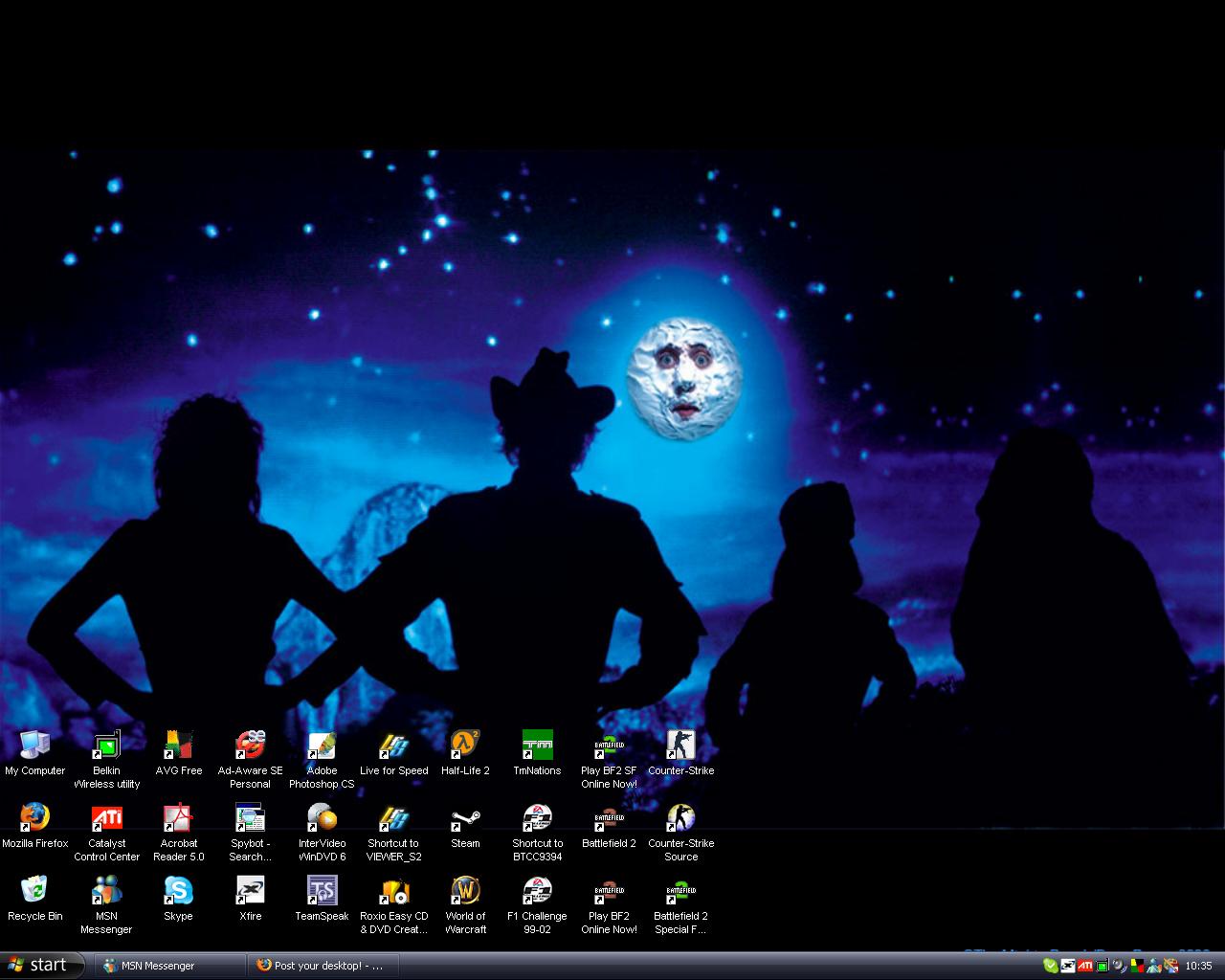Select the Adobe Photoshop CS icon
The height and width of the screenshot is (980, 1225).
pos(322,759)
